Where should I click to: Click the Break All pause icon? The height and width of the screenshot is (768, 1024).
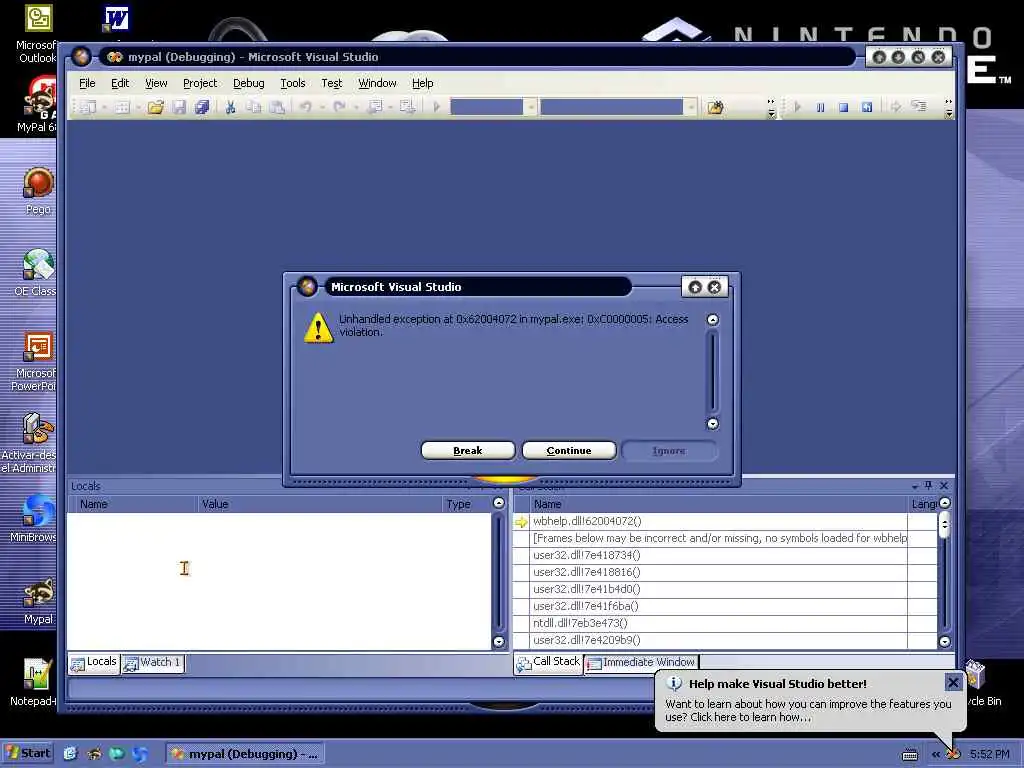820,107
